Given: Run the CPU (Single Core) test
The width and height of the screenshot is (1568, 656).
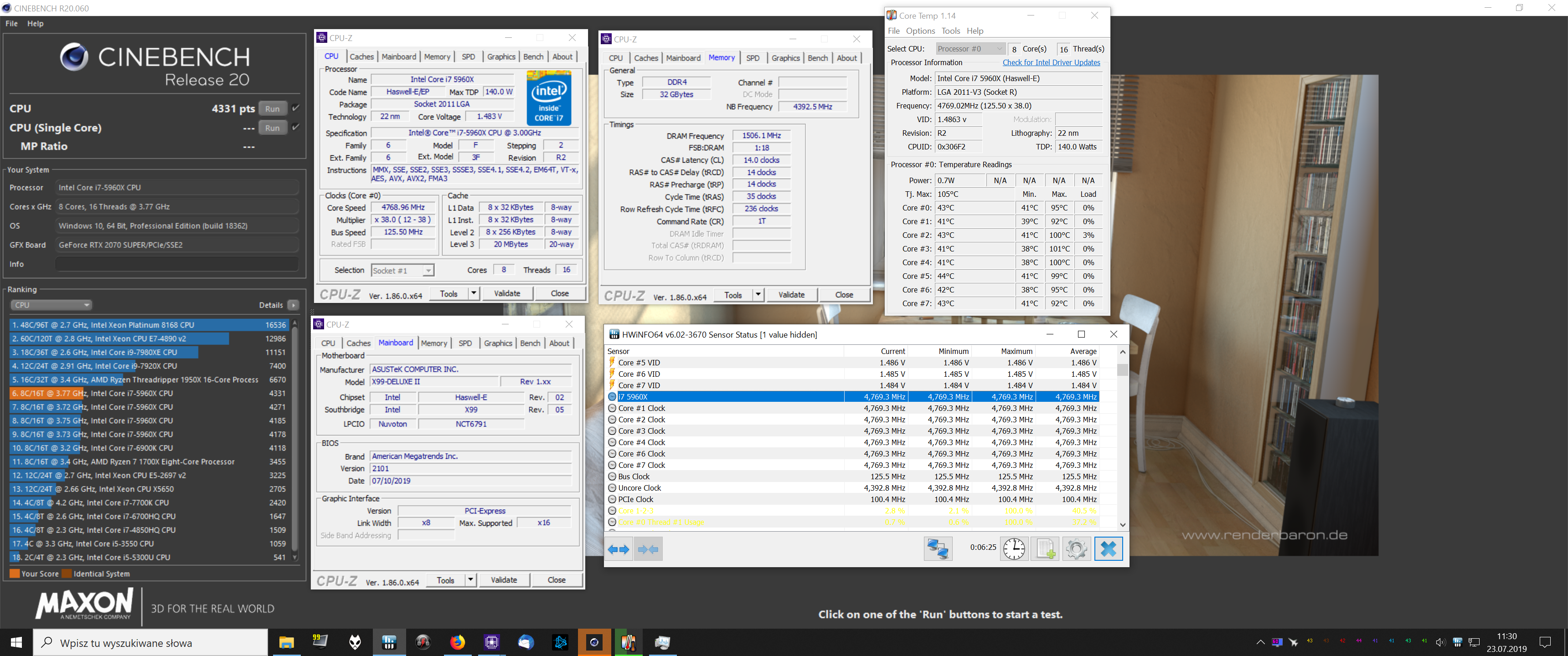Looking at the screenshot, I should point(273,128).
